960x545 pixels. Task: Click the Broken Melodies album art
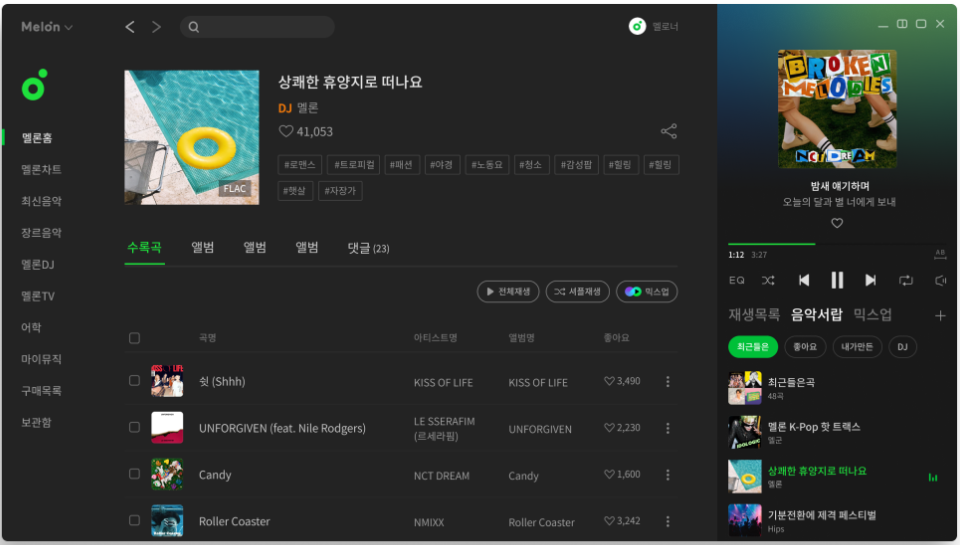tap(837, 109)
